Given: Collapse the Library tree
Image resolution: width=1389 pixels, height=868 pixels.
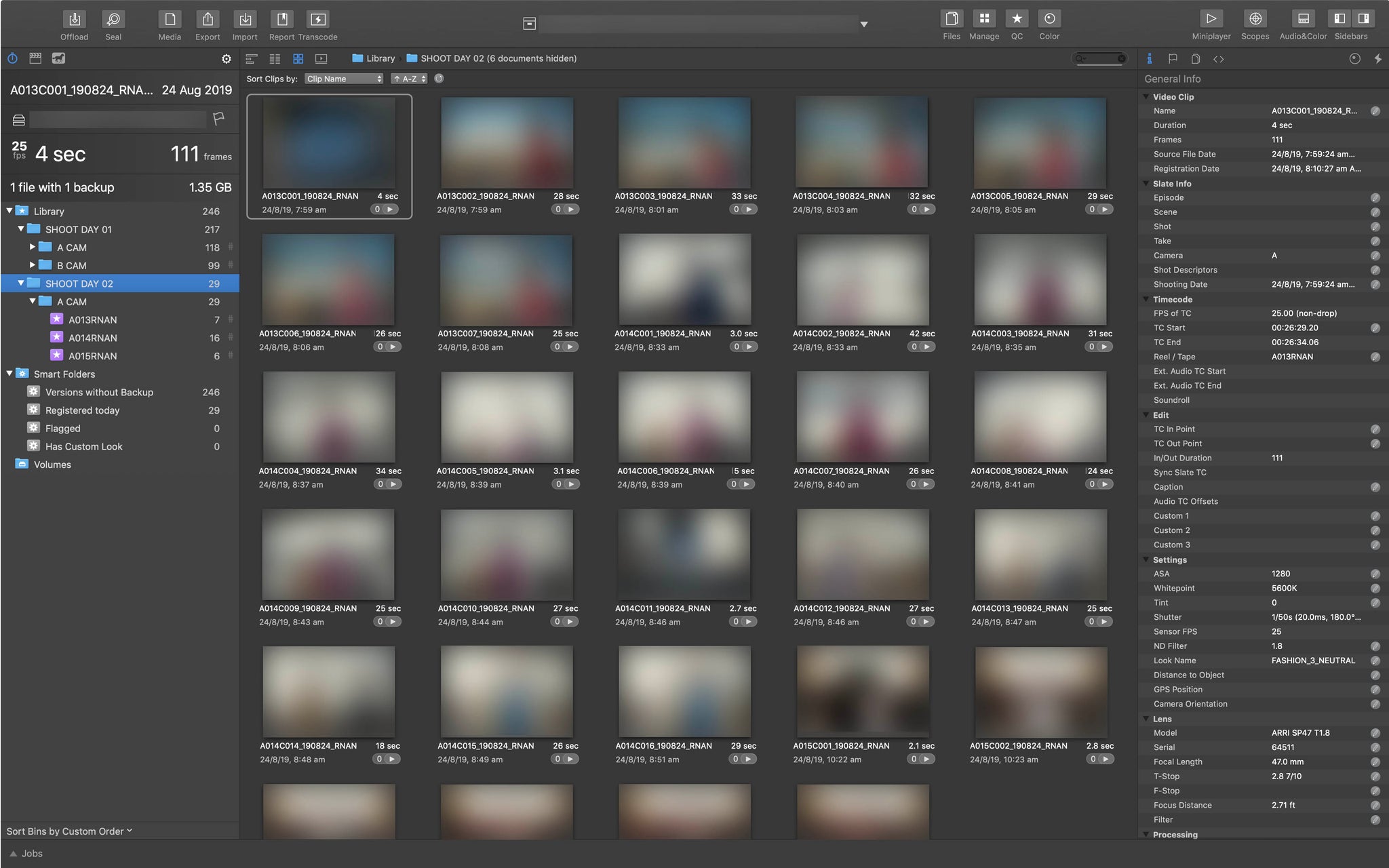Looking at the screenshot, I should click(9, 211).
